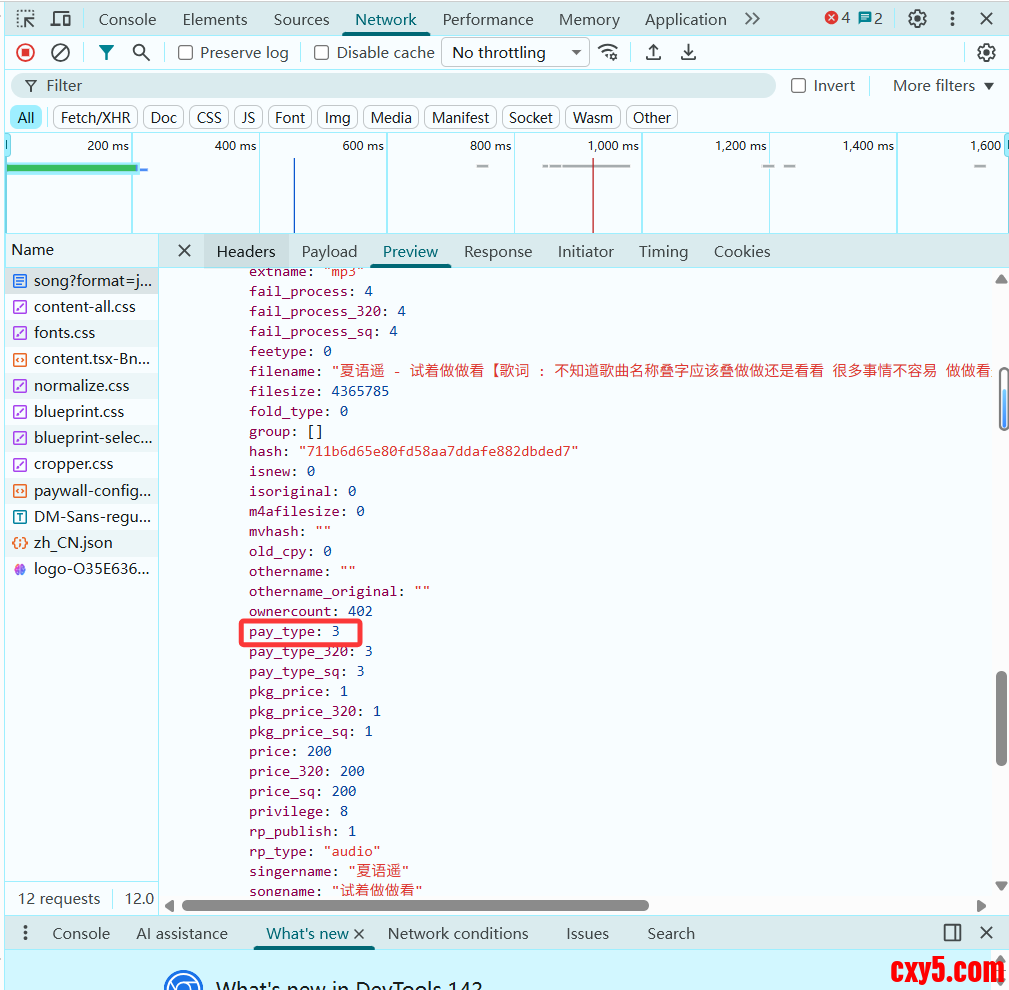Filter requests by Fetch/XHR
The width and height of the screenshot is (1009, 990).
[95, 118]
